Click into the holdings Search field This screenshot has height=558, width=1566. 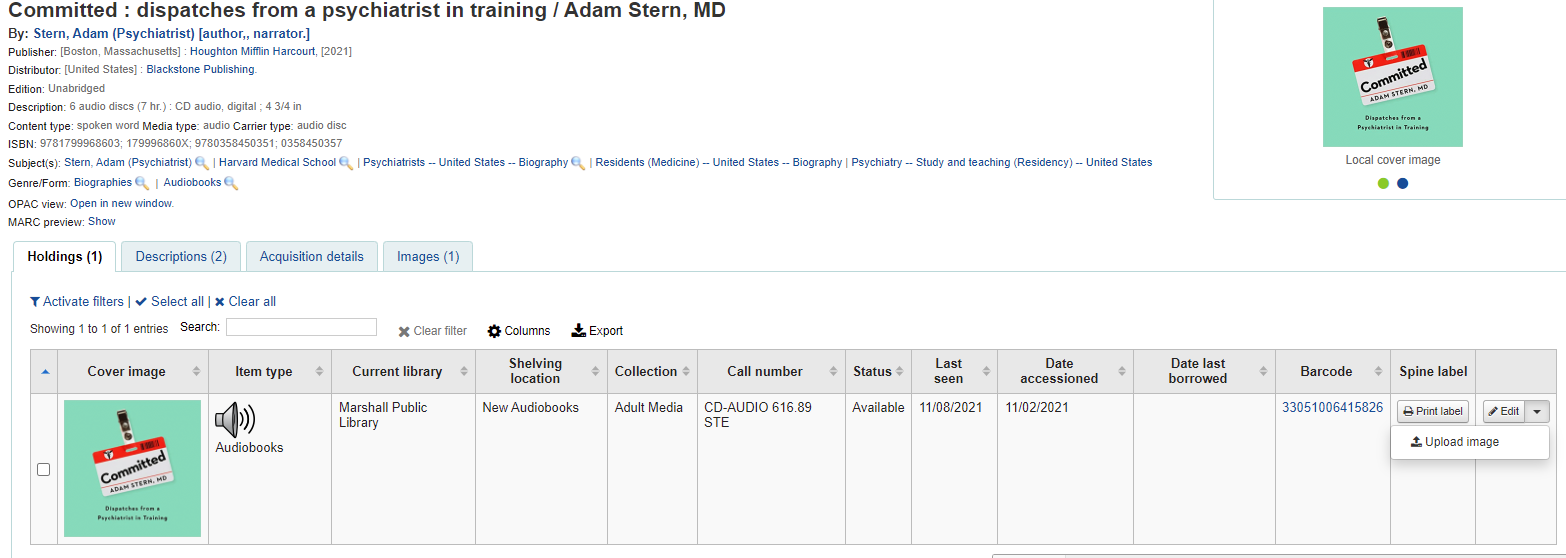click(301, 327)
